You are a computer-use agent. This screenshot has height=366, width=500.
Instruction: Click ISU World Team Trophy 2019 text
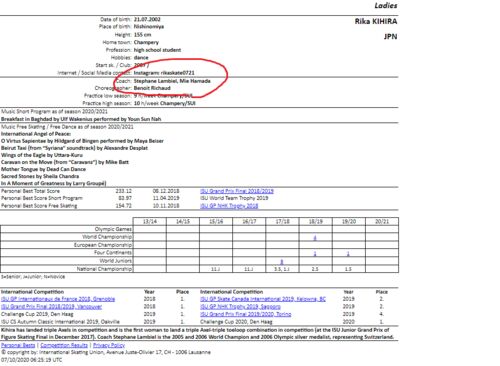234,198
